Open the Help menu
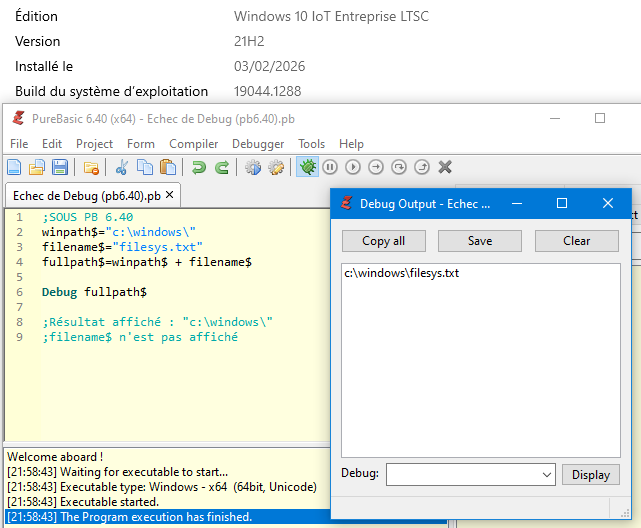 pos(351,144)
